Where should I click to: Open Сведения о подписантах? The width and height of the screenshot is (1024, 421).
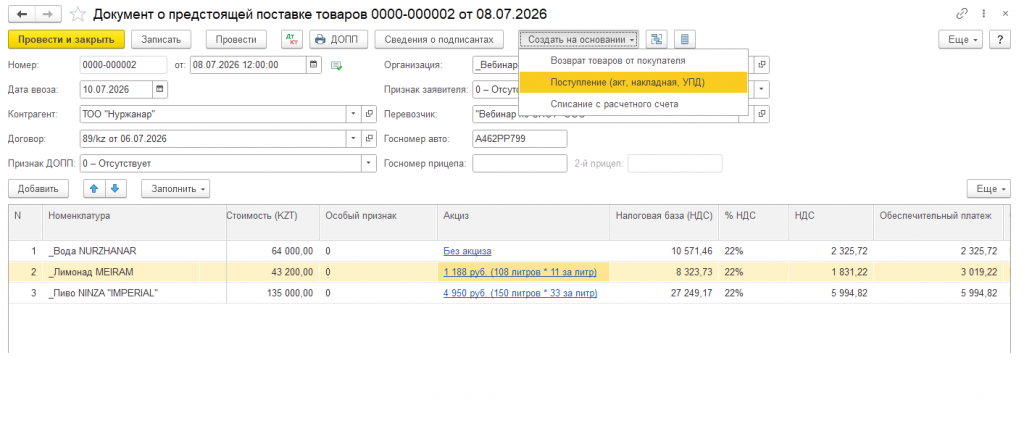pyautogui.click(x=439, y=39)
